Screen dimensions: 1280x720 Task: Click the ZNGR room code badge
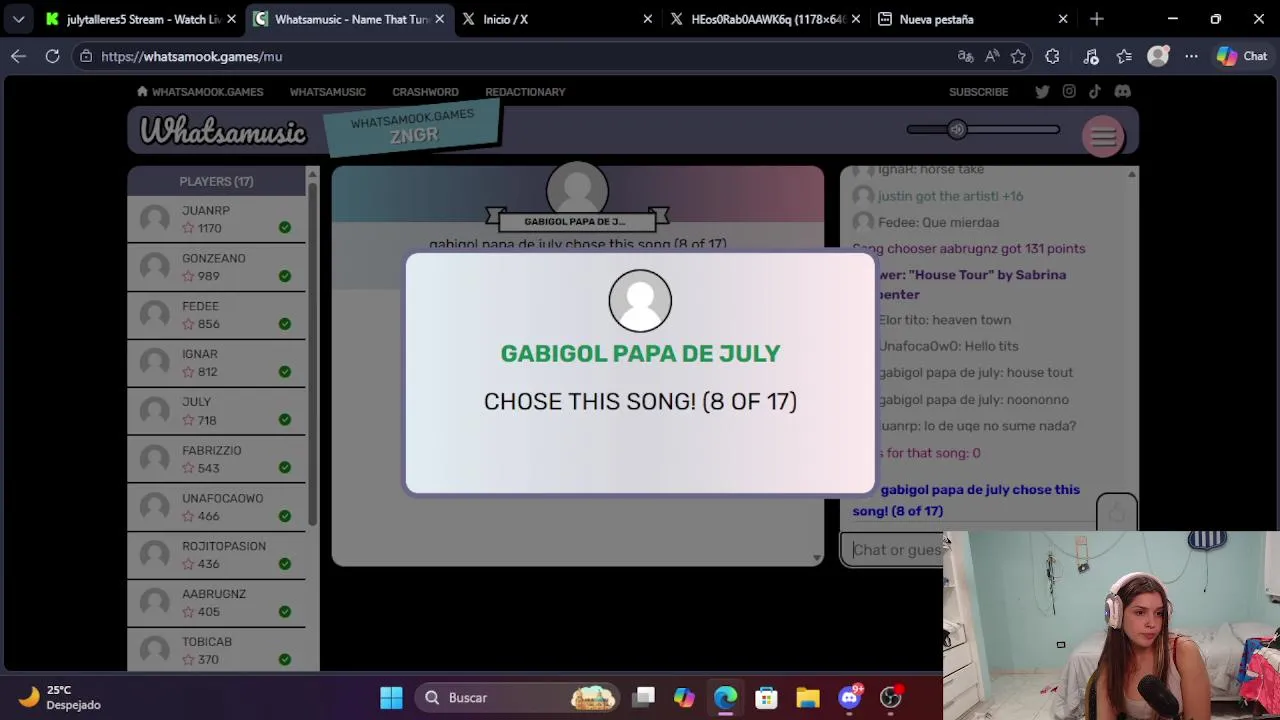point(413,128)
